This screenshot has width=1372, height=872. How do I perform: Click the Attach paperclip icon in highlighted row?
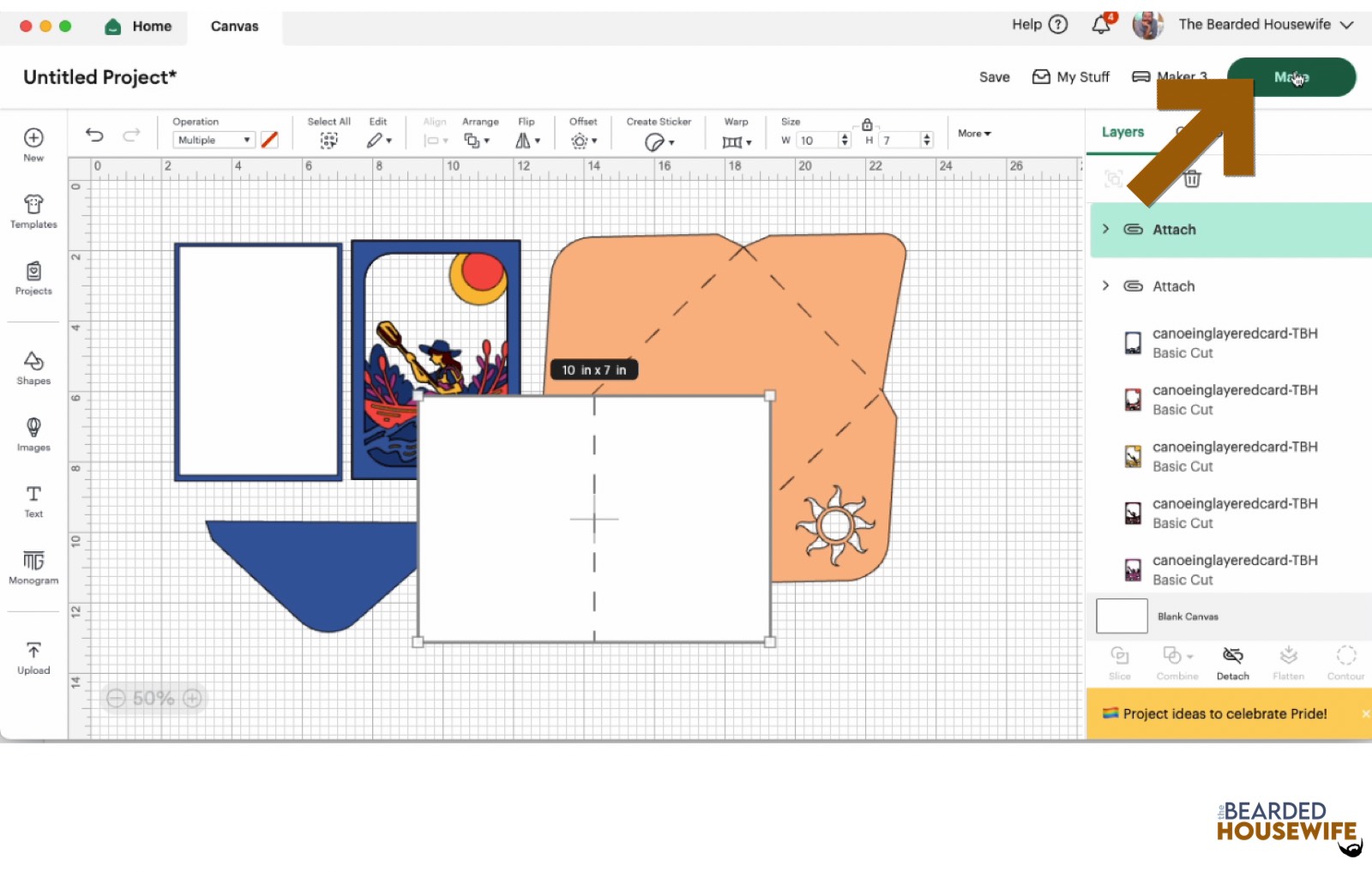pos(1133,229)
